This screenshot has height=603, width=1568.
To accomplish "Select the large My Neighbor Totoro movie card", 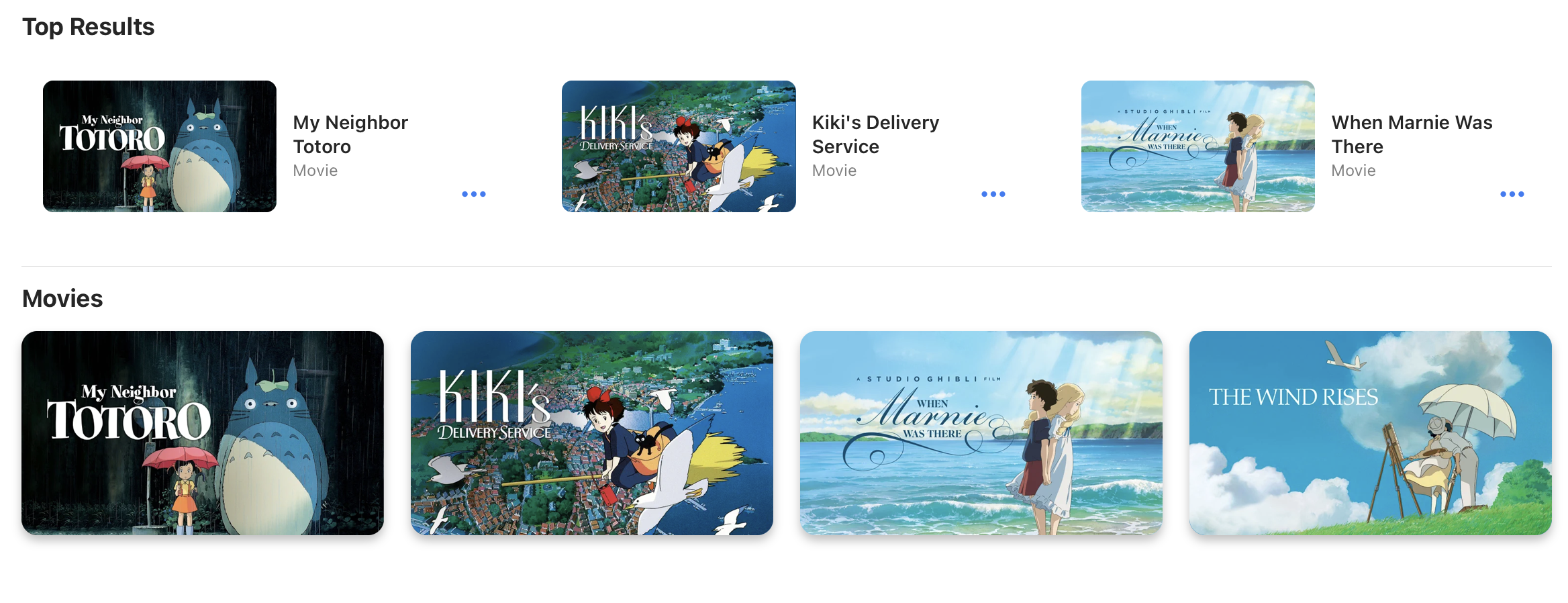I will 203,433.
